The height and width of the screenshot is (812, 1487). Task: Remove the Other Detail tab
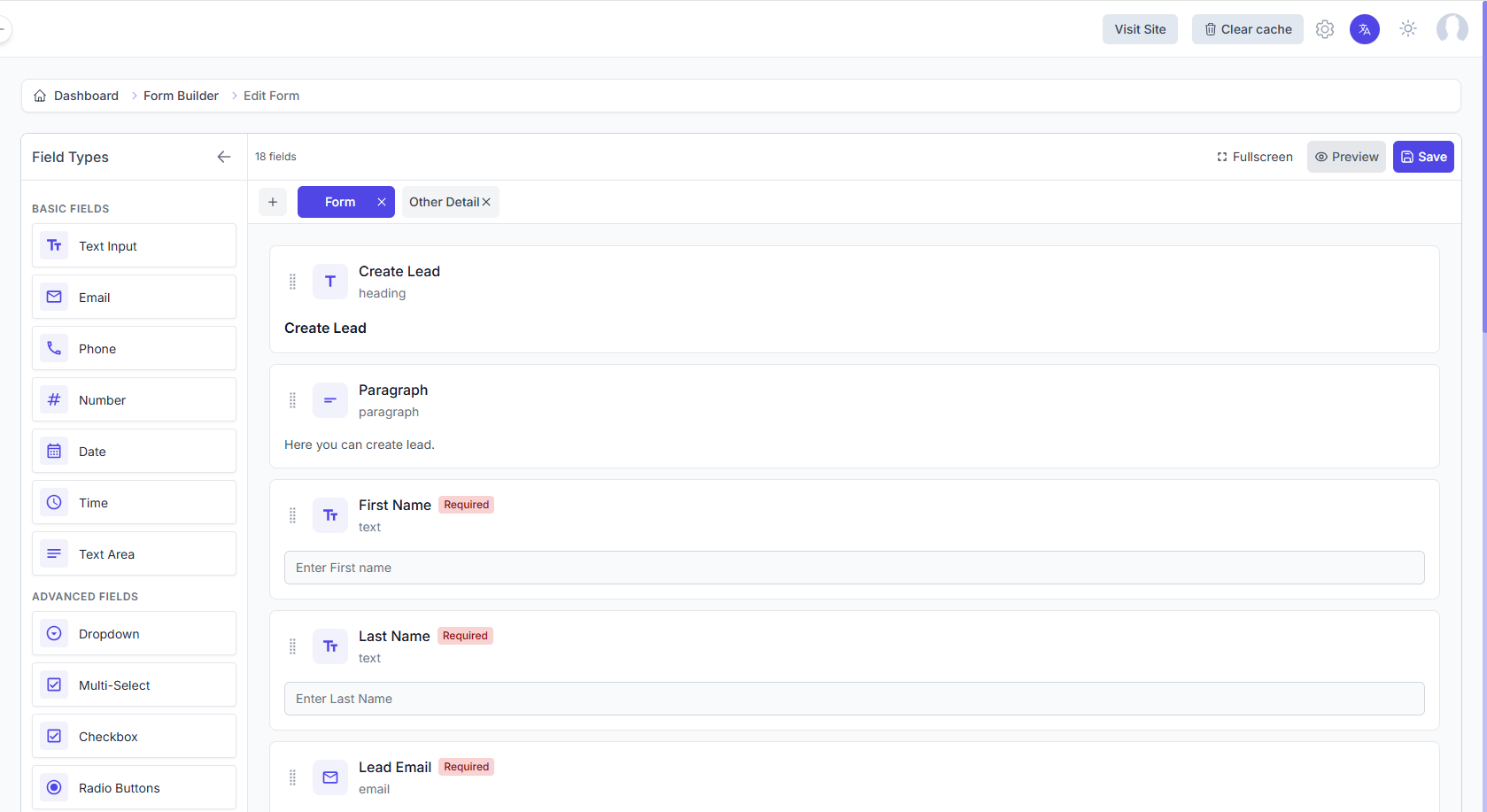pos(486,202)
